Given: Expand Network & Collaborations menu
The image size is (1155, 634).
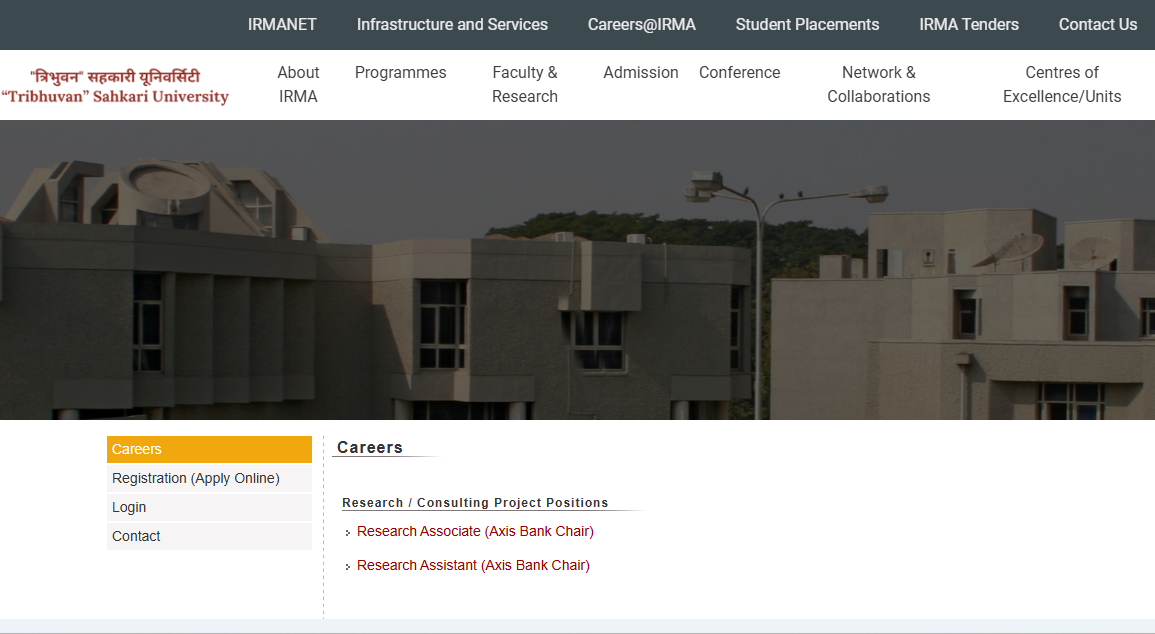Looking at the screenshot, I should click(x=878, y=85).
